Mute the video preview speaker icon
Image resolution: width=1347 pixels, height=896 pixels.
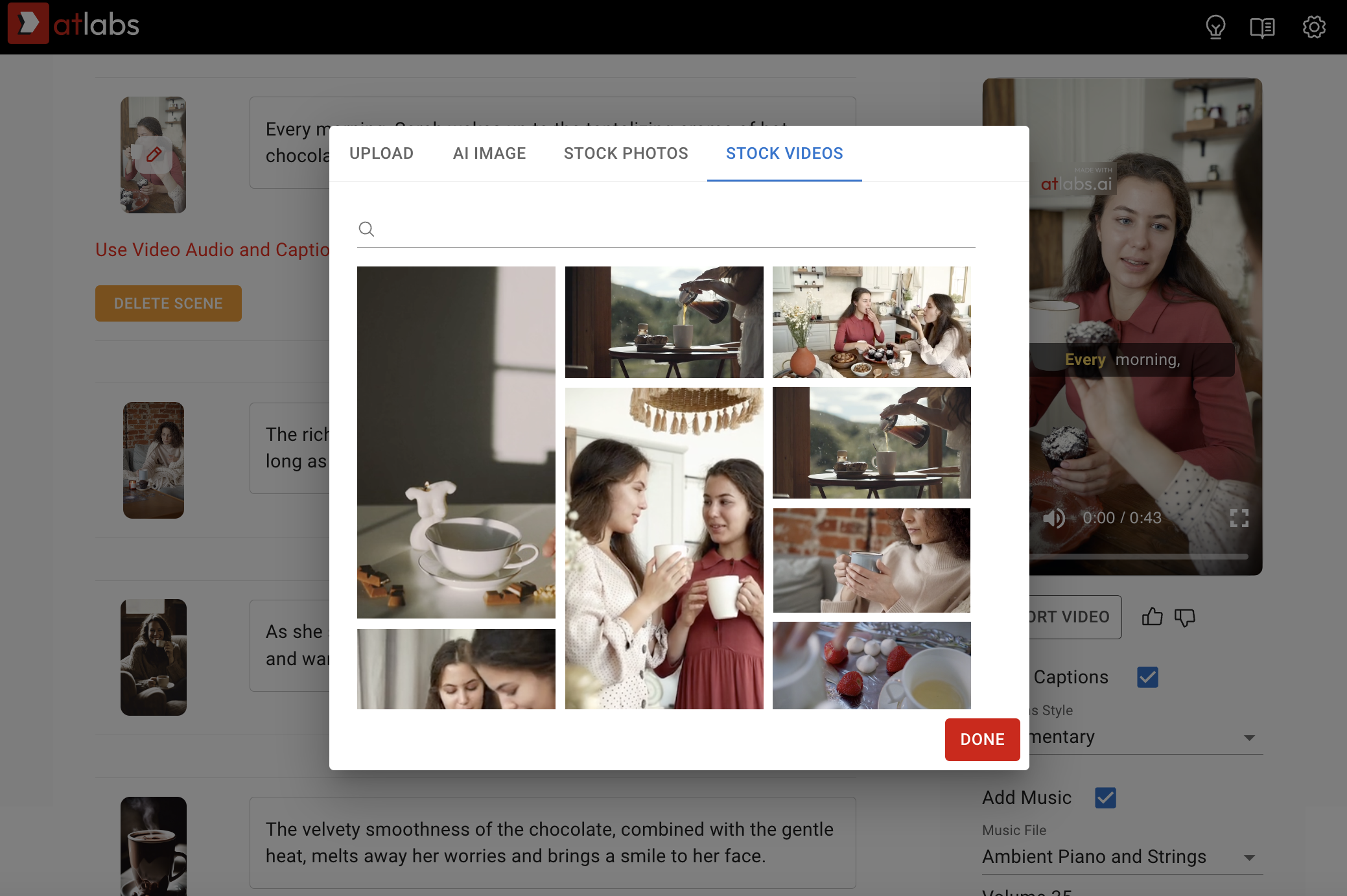pyautogui.click(x=1054, y=517)
